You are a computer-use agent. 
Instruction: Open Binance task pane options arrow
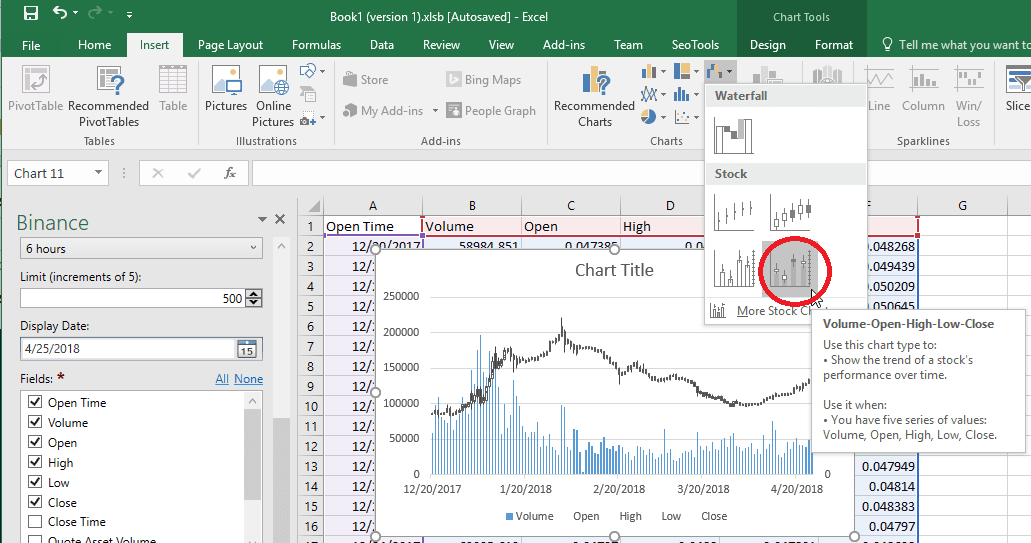[262, 219]
